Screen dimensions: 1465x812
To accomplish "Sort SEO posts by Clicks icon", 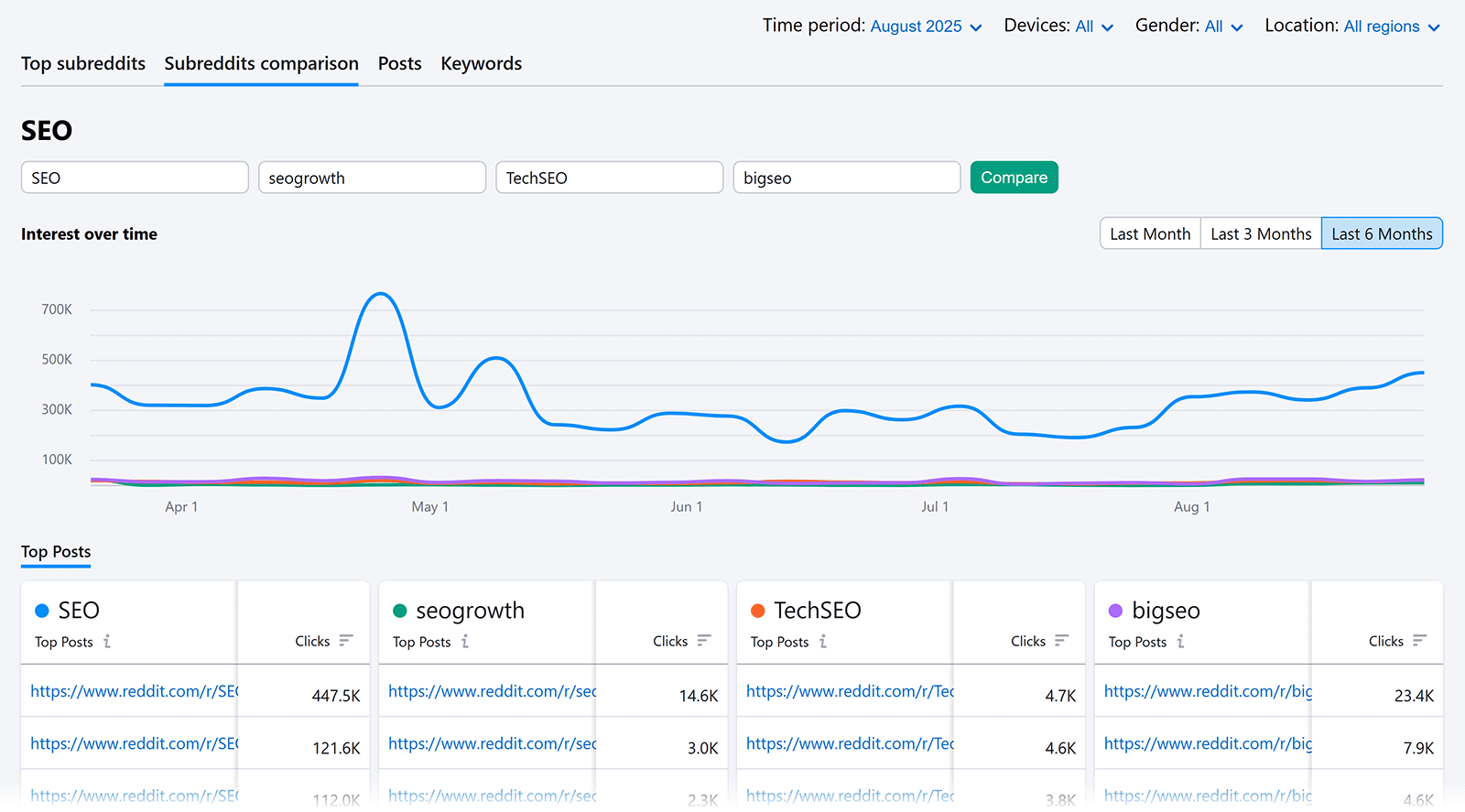I will [x=345, y=641].
